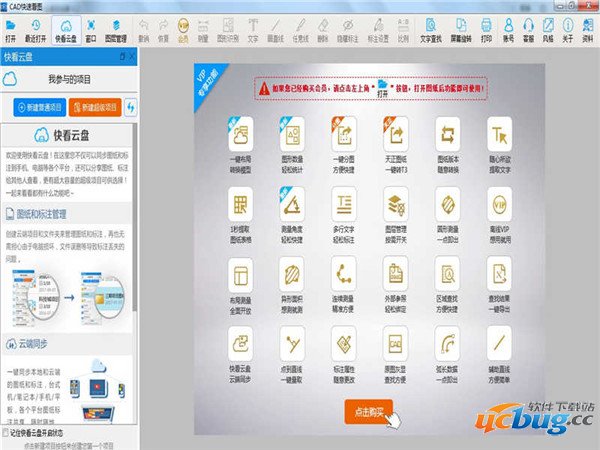Select the 文字 text tool in toolbar
This screenshot has width=600, height=450.
[x=253, y=31]
